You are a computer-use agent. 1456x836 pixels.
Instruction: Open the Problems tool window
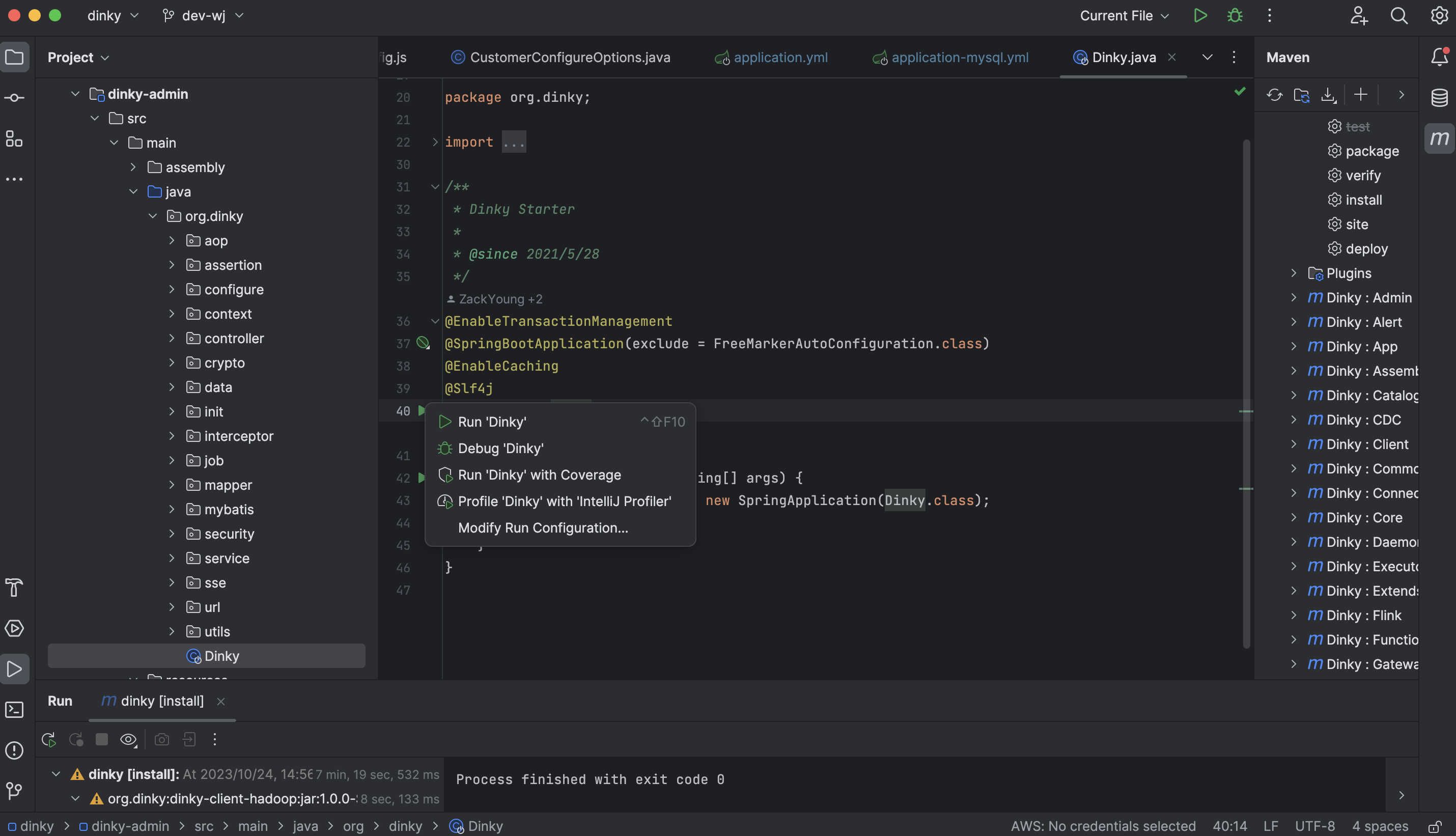pyautogui.click(x=14, y=750)
